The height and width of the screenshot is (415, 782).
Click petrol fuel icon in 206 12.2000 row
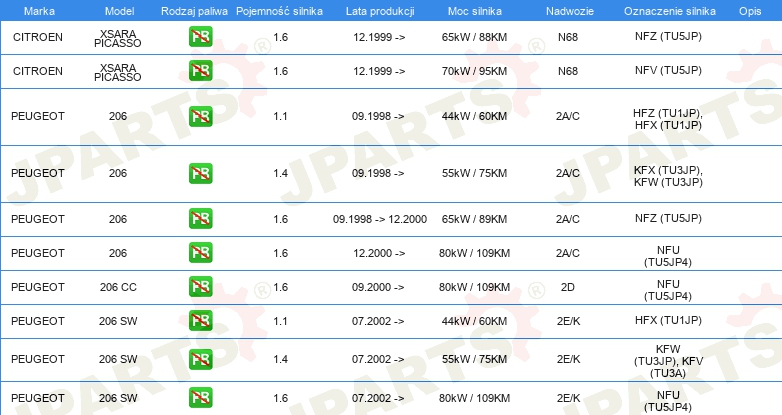pyautogui.click(x=200, y=252)
